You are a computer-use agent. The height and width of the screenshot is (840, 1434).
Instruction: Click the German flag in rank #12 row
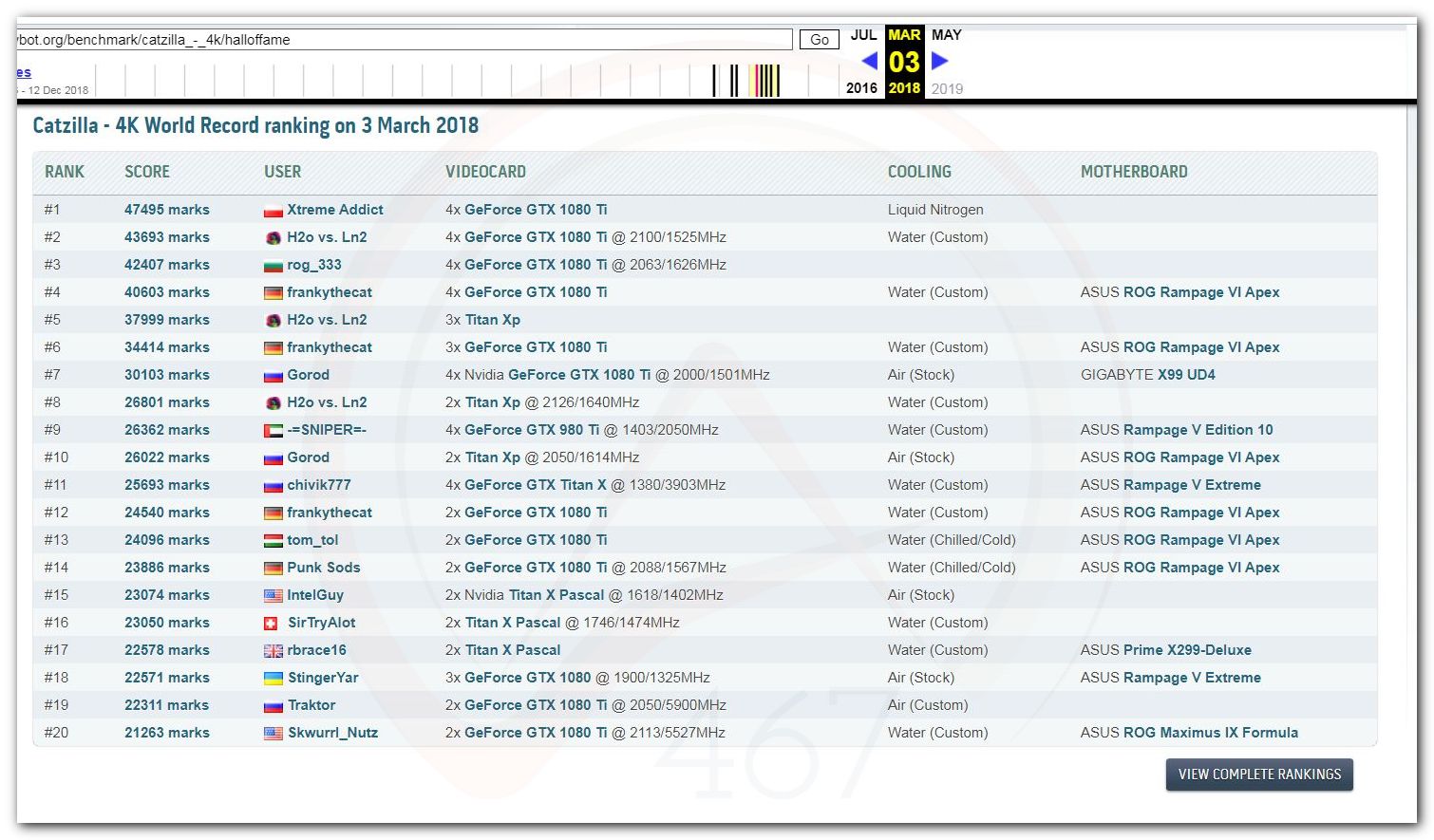click(273, 513)
